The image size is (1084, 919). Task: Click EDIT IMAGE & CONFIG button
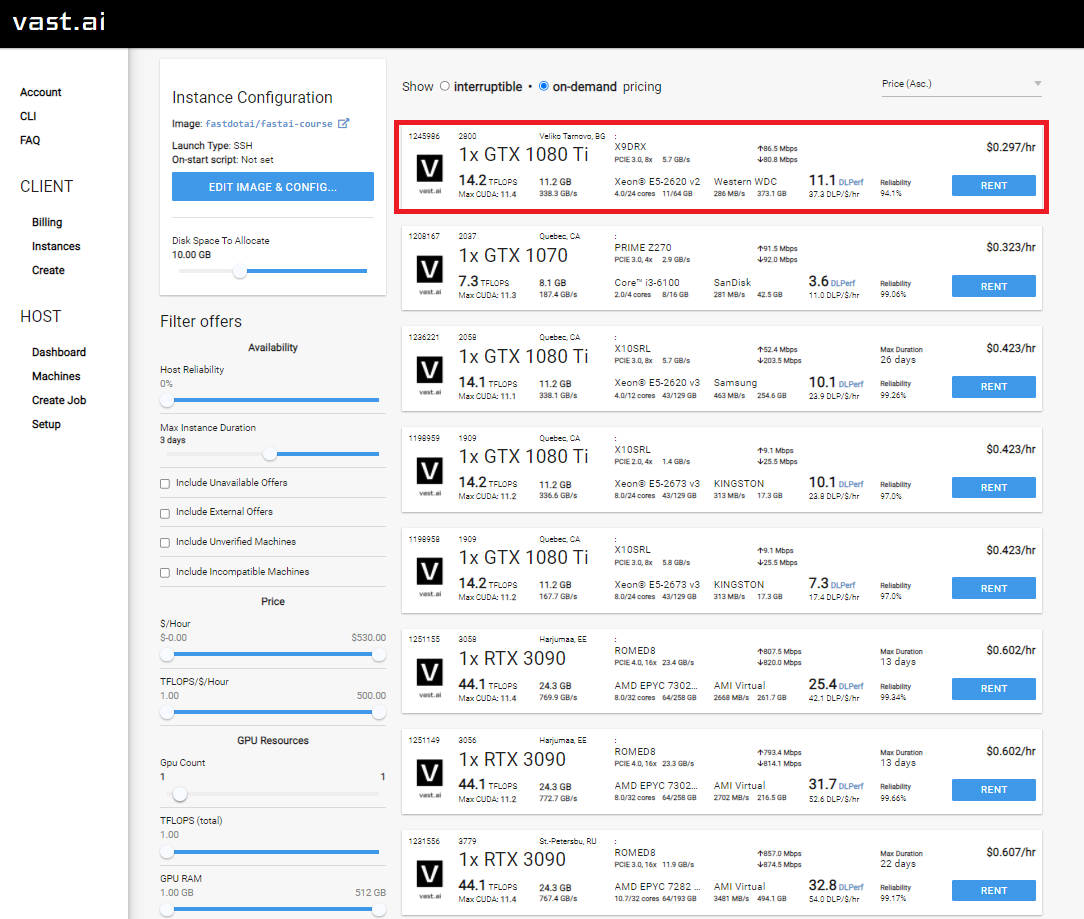272,187
